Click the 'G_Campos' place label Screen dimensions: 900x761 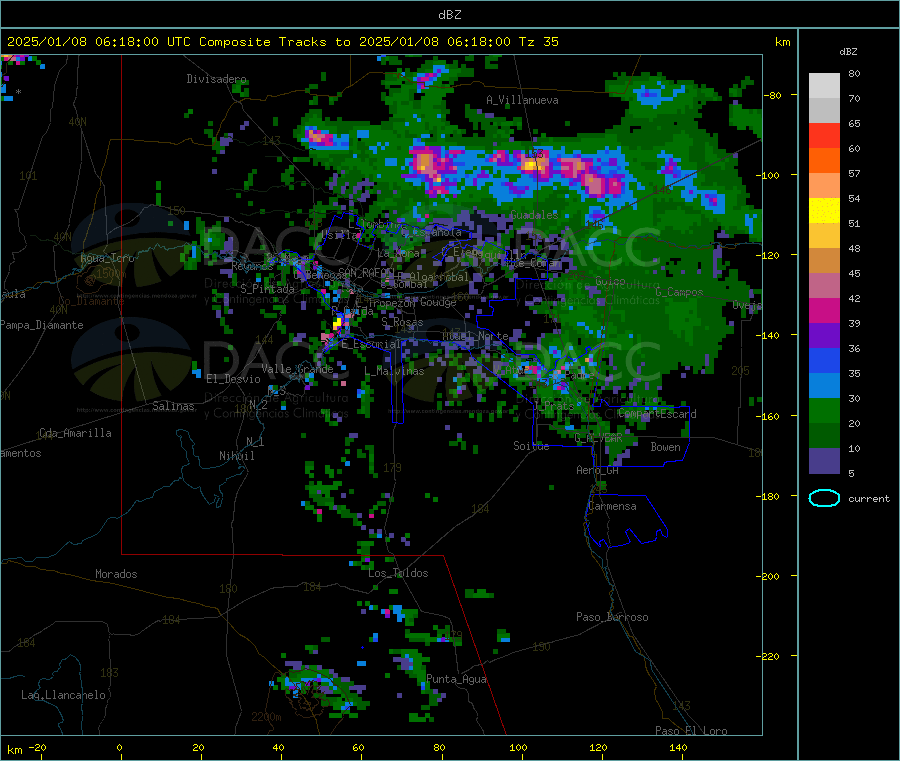(x=679, y=292)
